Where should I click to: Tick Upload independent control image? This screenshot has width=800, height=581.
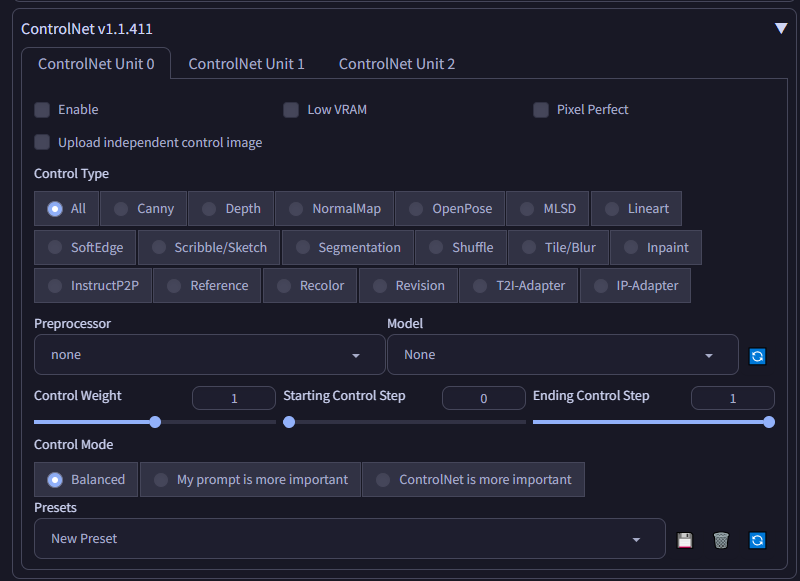(x=42, y=142)
